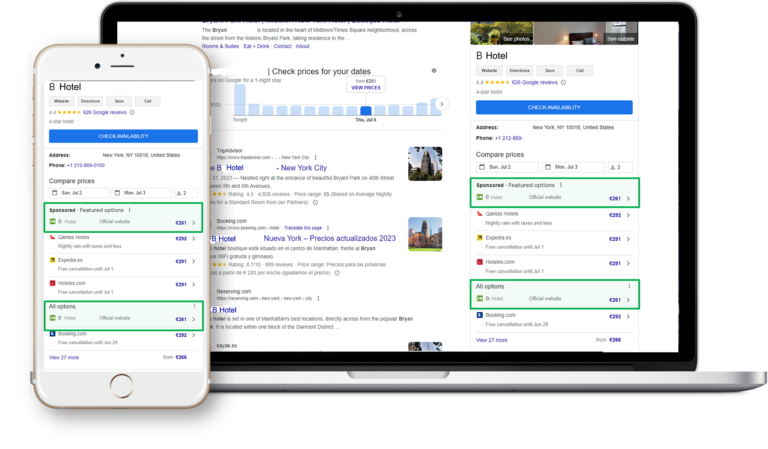
Task: Open Sponsored options kebab menu on laptop panel
Action: pyautogui.click(x=561, y=185)
